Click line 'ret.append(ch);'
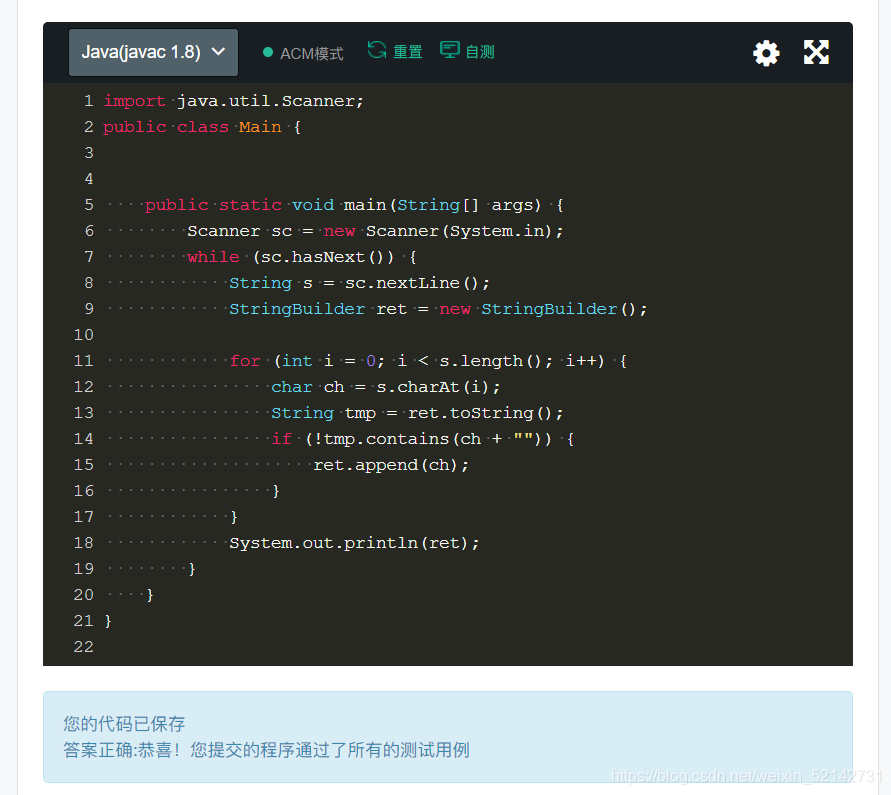The image size is (891, 795). point(391,465)
